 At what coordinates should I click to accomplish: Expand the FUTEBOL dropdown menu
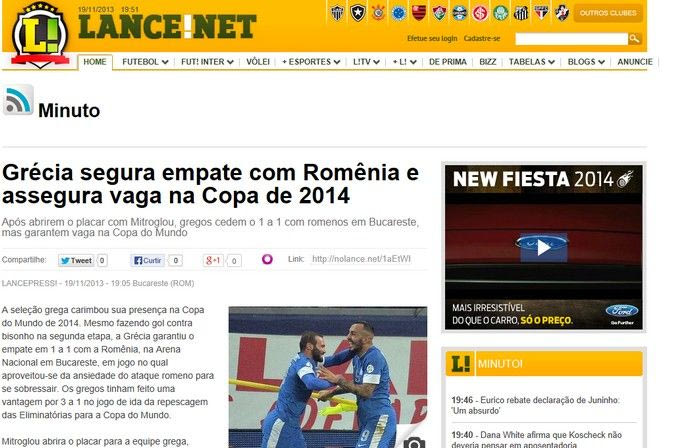coord(145,62)
